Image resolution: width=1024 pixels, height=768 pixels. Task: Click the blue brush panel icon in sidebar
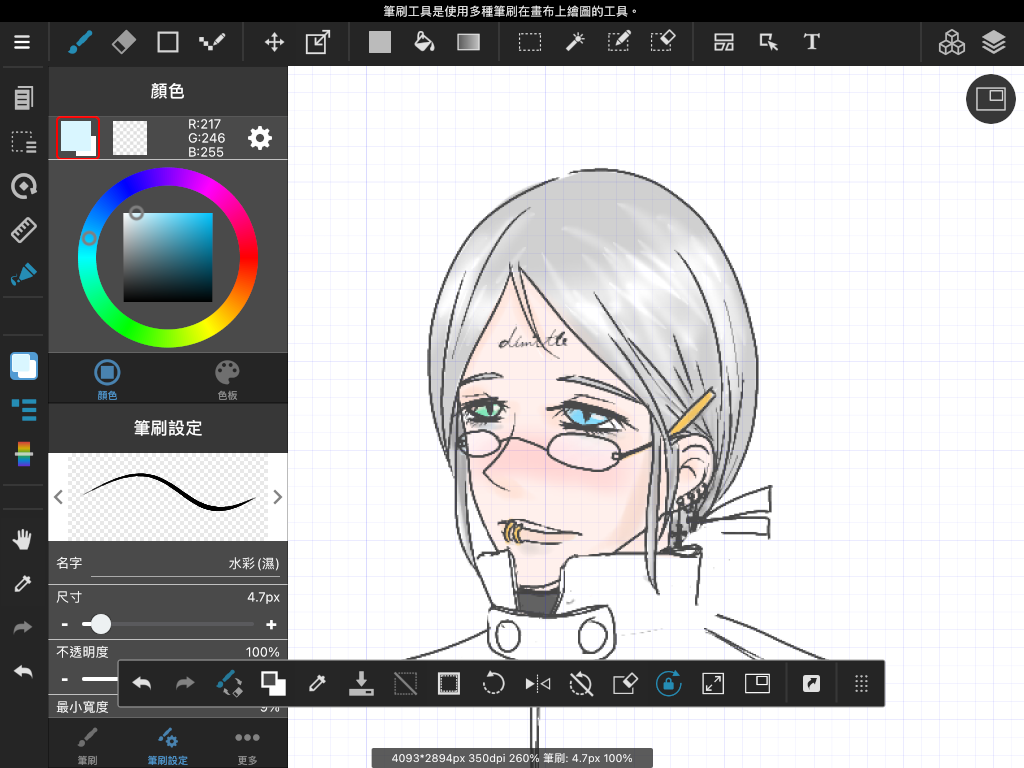[x=24, y=274]
